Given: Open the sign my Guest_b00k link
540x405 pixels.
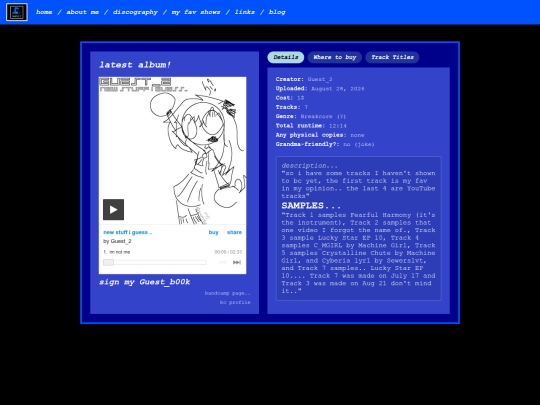Looking at the screenshot, I should [x=144, y=282].
